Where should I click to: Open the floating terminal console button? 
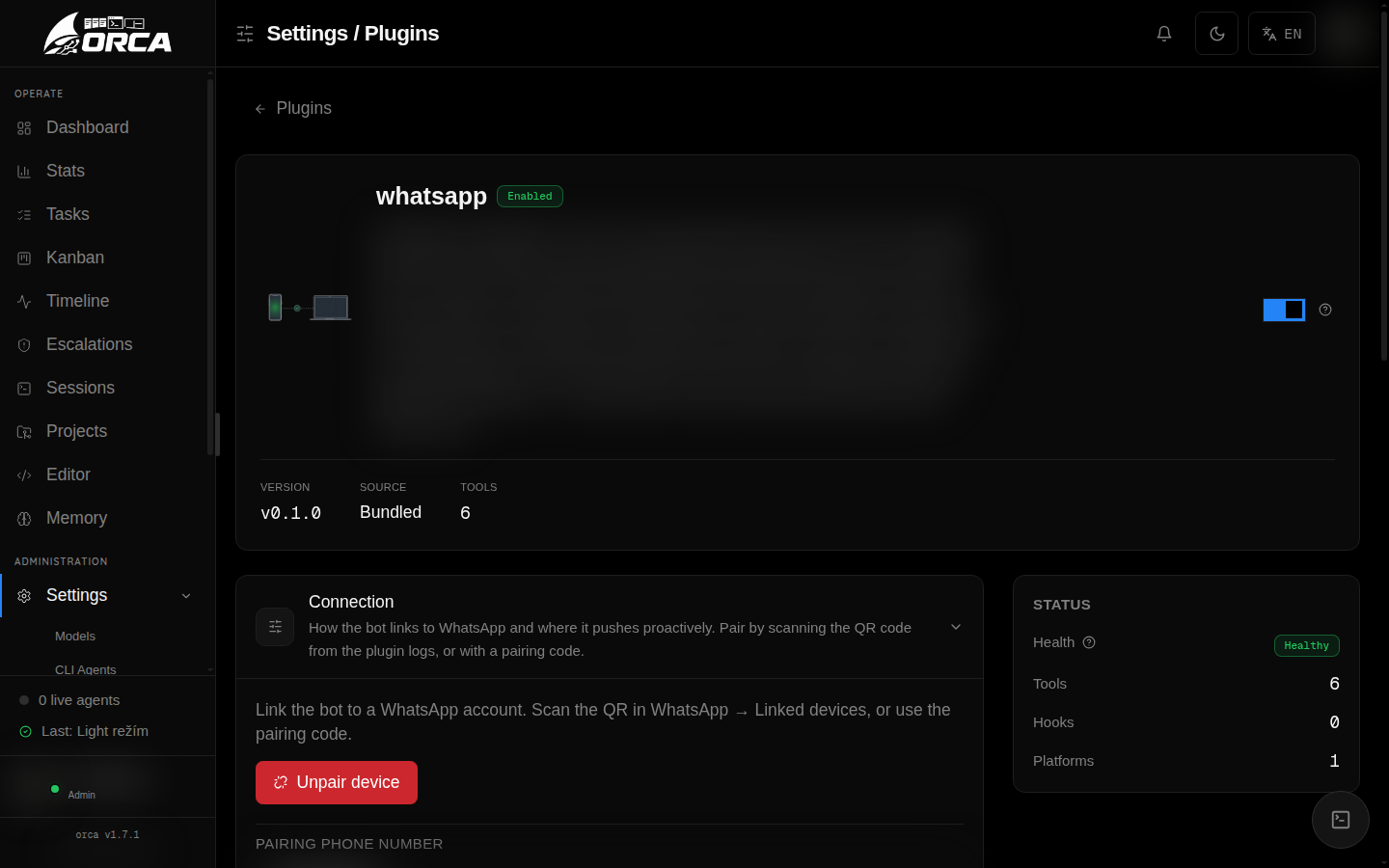(x=1341, y=820)
